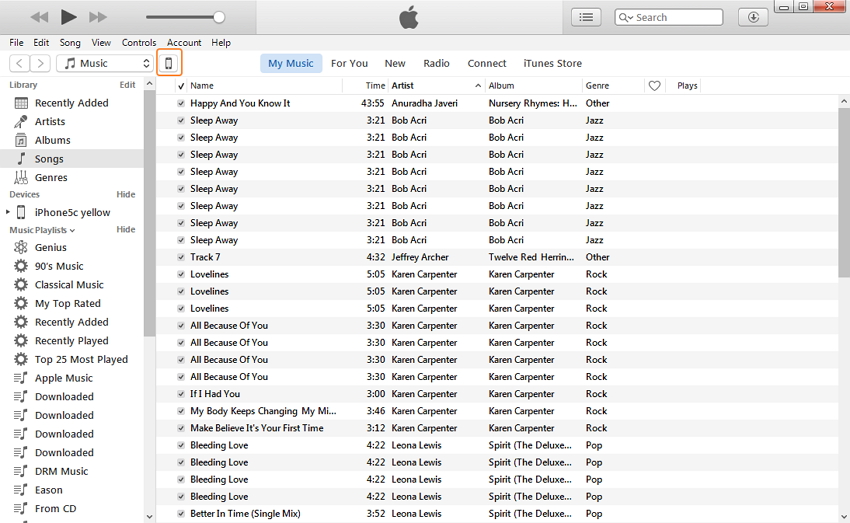Click the Downloads arrow icon
The width and height of the screenshot is (850, 523).
click(753, 17)
